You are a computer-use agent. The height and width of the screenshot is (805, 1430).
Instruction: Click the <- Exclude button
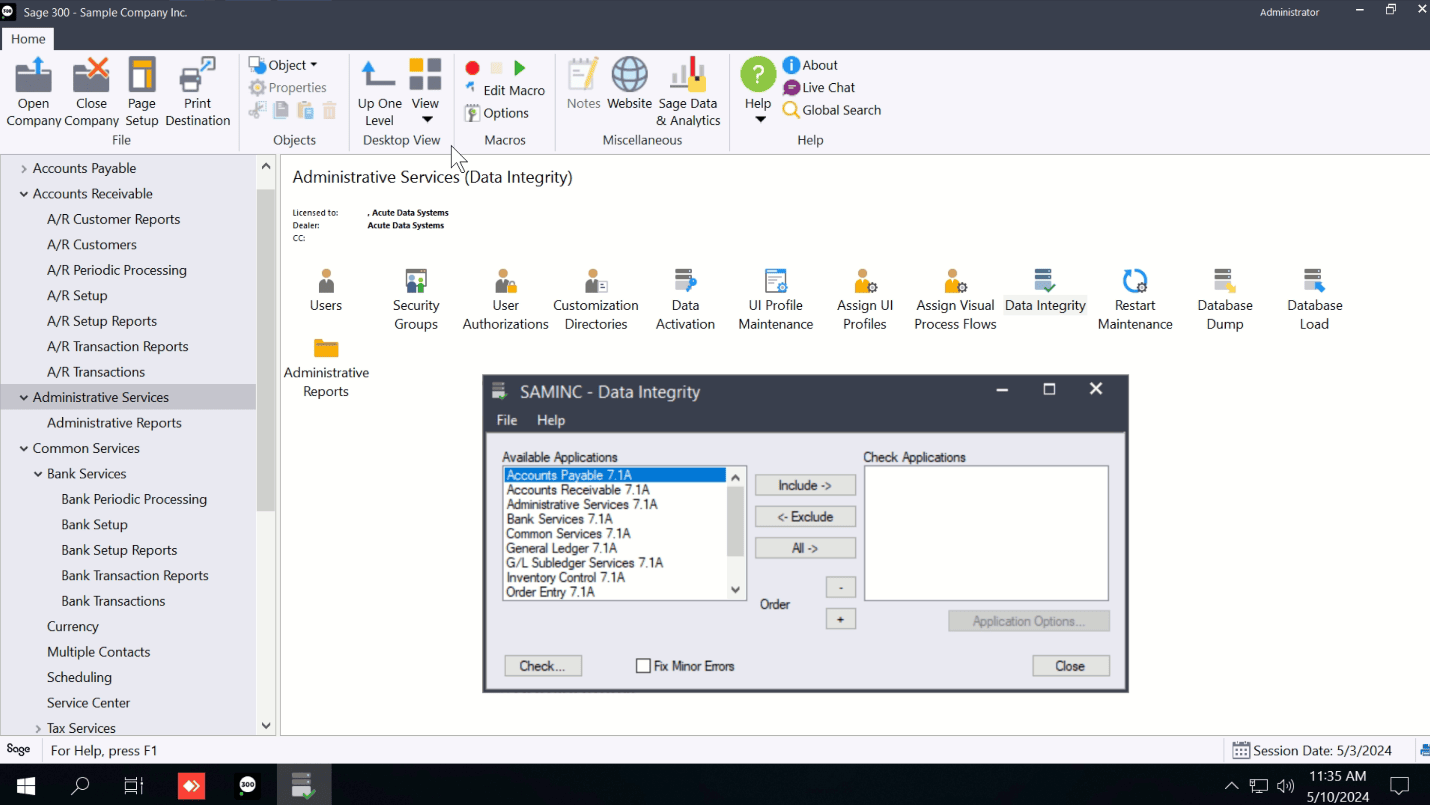click(x=805, y=517)
